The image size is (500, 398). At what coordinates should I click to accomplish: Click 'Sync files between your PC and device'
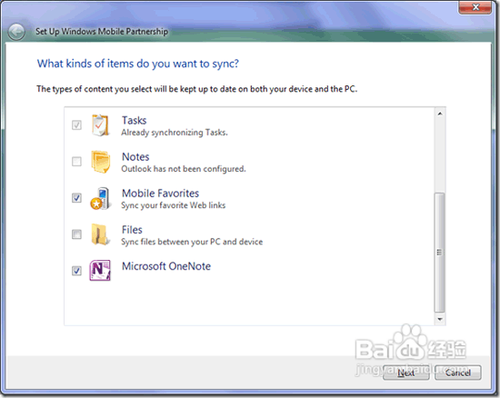tap(192, 242)
